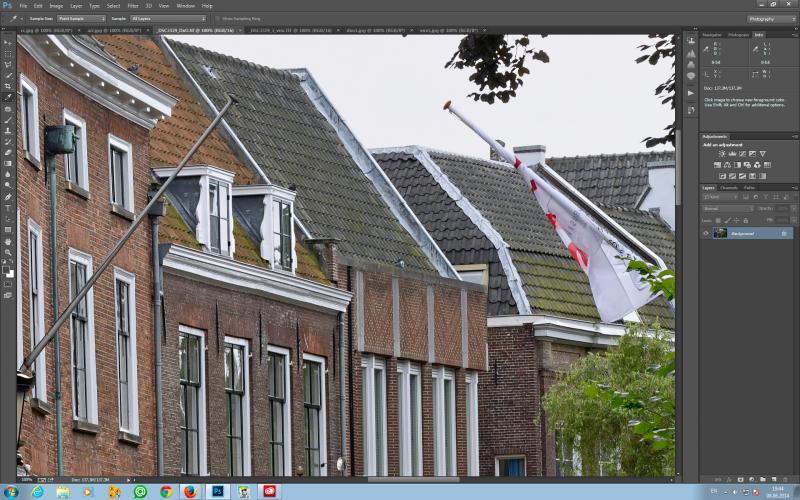Open the Image menu
The height and width of the screenshot is (500, 800).
click(x=56, y=6)
